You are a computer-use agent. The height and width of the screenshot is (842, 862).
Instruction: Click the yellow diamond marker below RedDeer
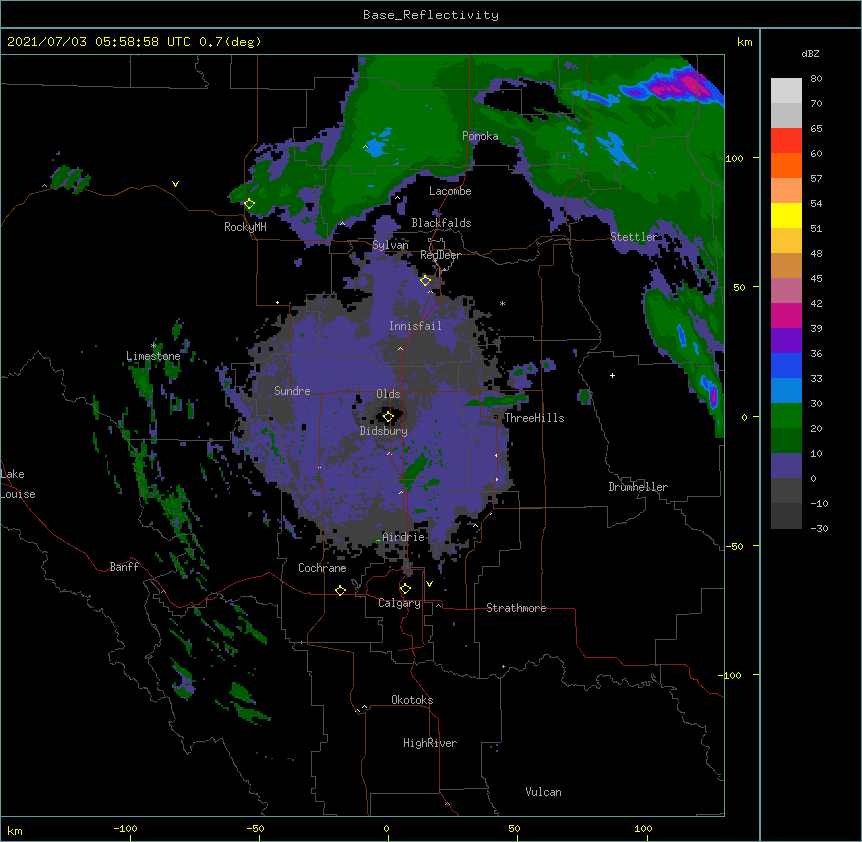[x=426, y=281]
